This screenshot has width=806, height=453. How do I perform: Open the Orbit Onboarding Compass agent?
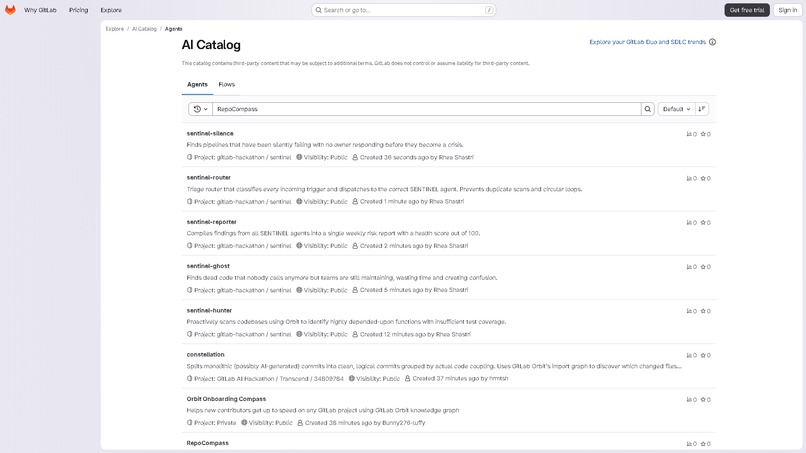(226, 399)
